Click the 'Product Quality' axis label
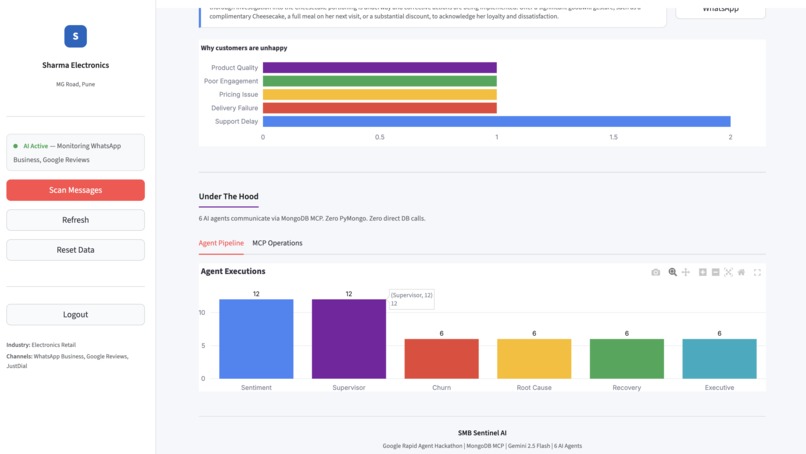Screen dimensions: 806x454 [x=234, y=67]
